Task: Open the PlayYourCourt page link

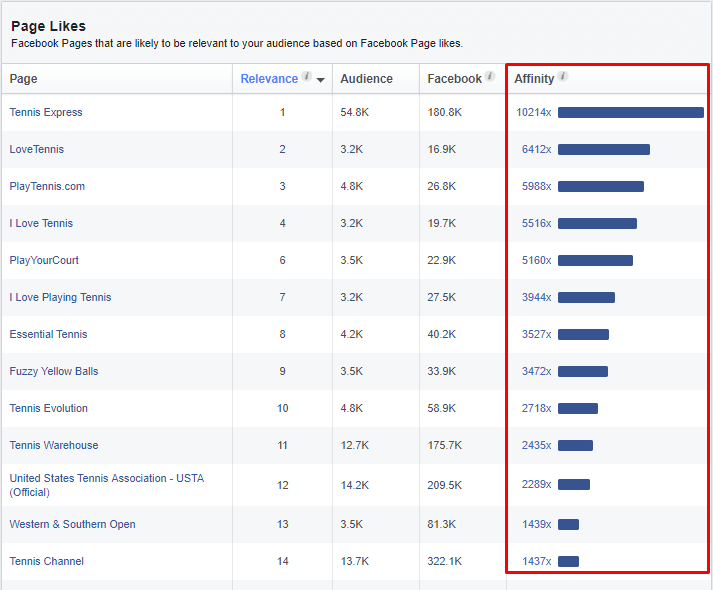Action: coord(44,260)
